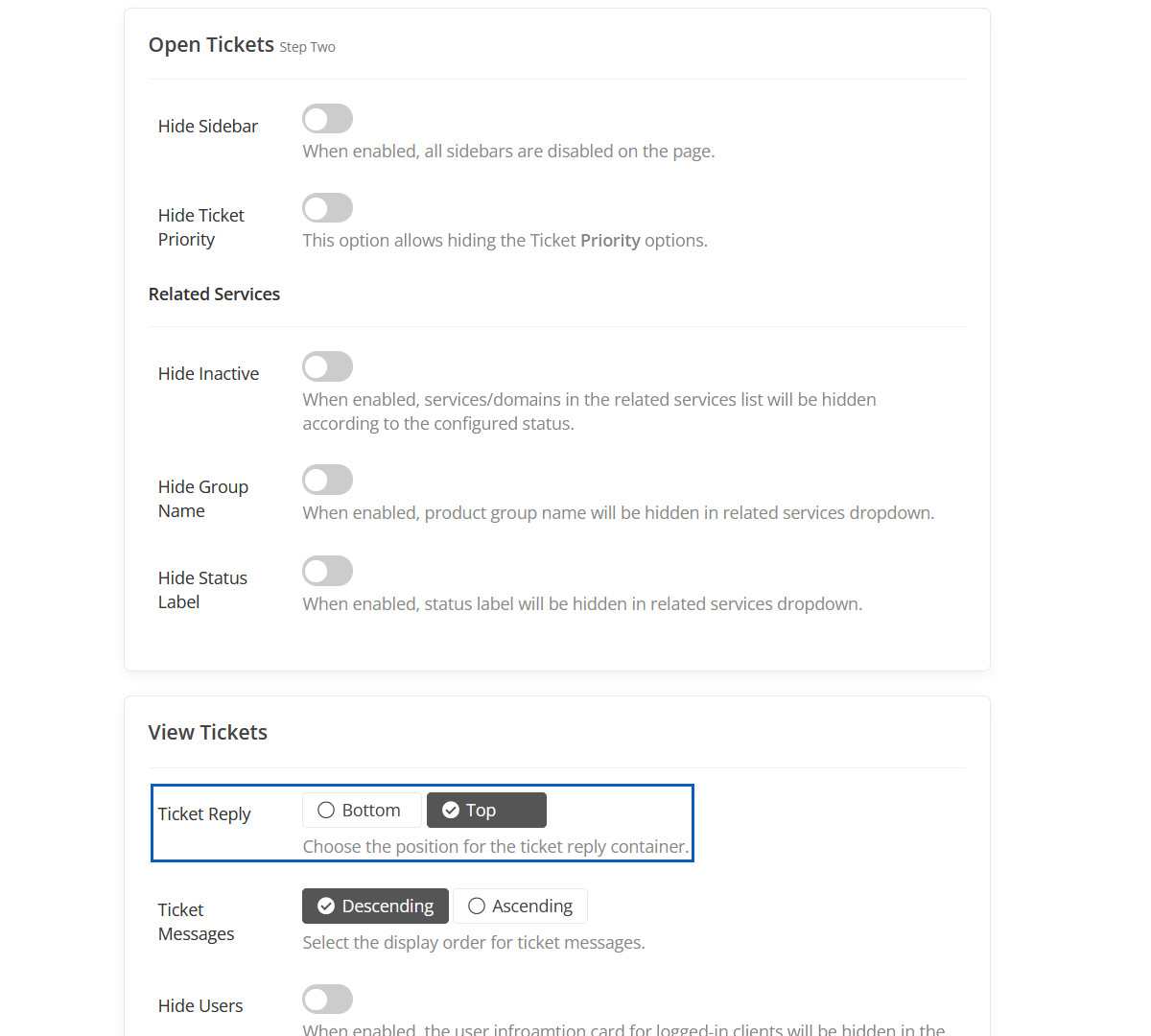Click the Hide Sidebar label text
Image resolution: width=1151 pixels, height=1036 pixels.
tap(208, 127)
